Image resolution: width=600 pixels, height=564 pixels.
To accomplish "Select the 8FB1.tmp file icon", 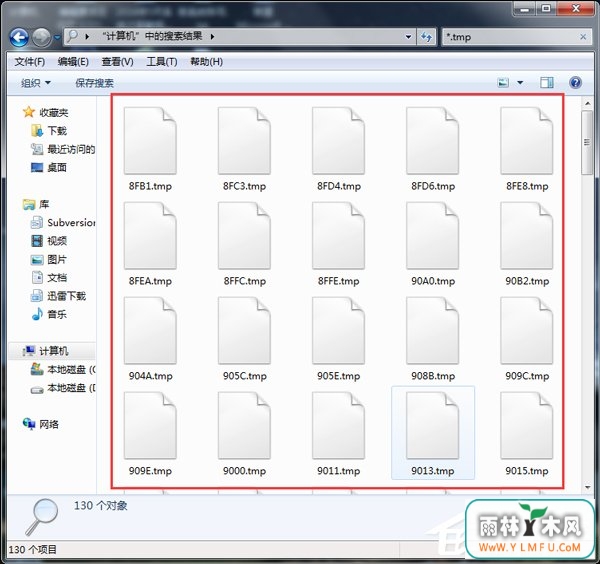I will [x=150, y=141].
